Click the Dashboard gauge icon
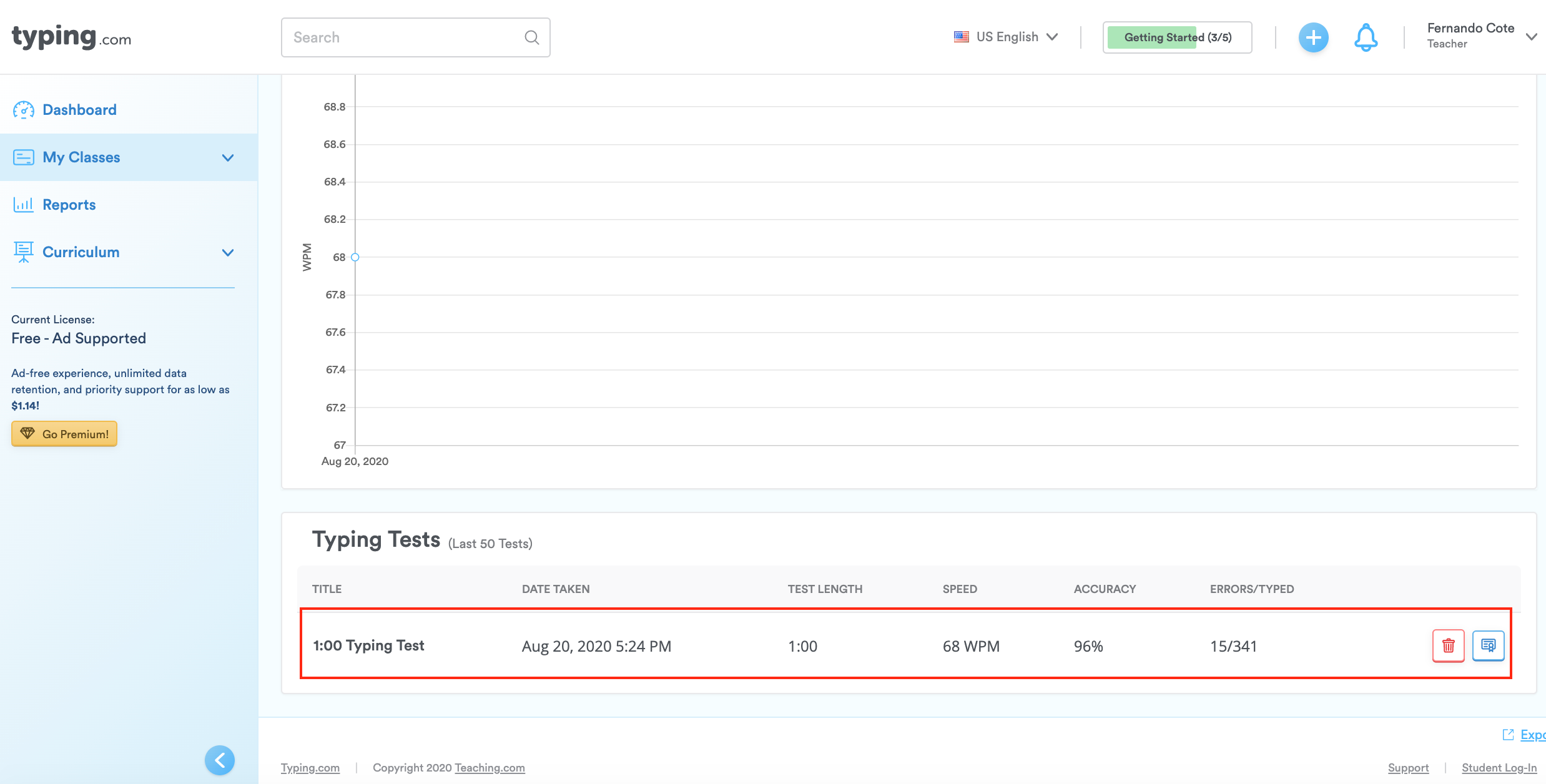 [x=24, y=110]
